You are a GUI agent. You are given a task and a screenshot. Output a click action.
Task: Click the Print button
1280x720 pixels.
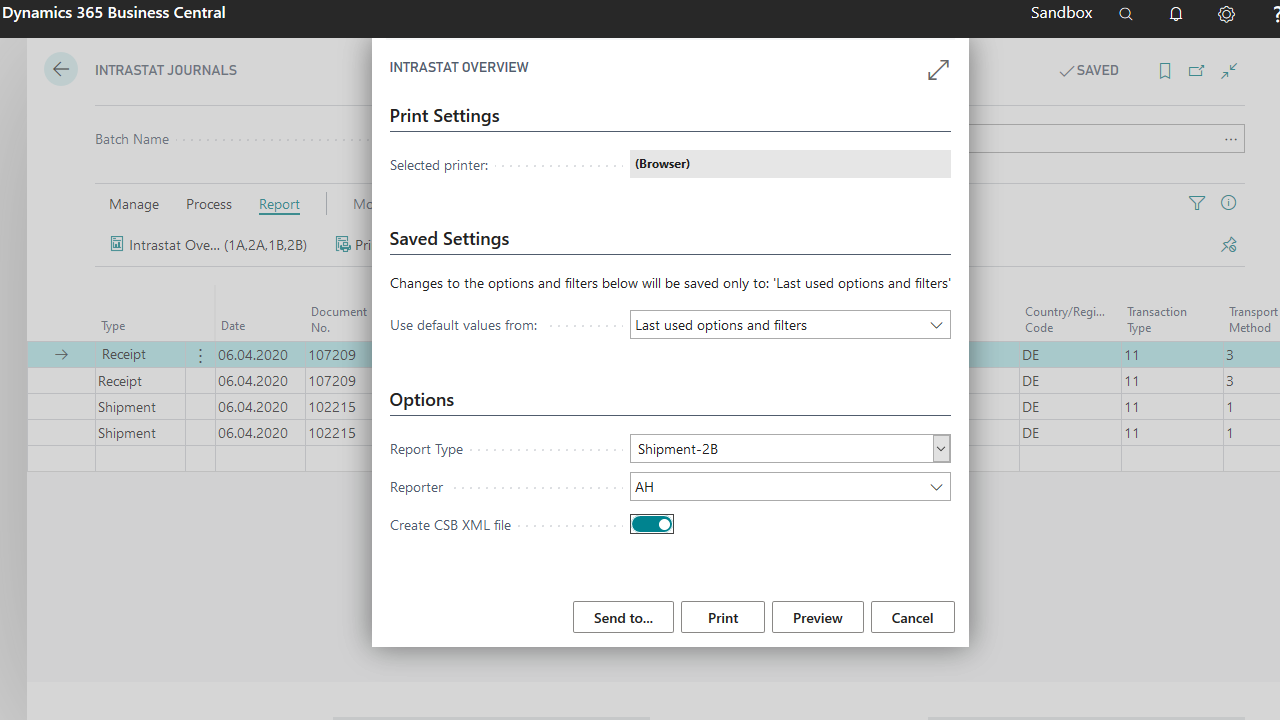click(723, 618)
